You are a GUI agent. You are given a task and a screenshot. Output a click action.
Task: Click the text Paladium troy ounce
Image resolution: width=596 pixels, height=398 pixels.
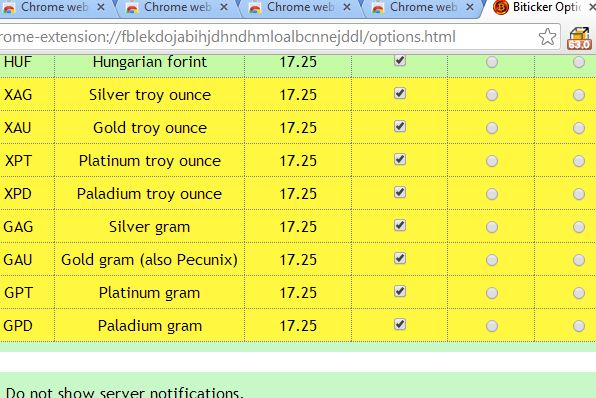coord(149,194)
